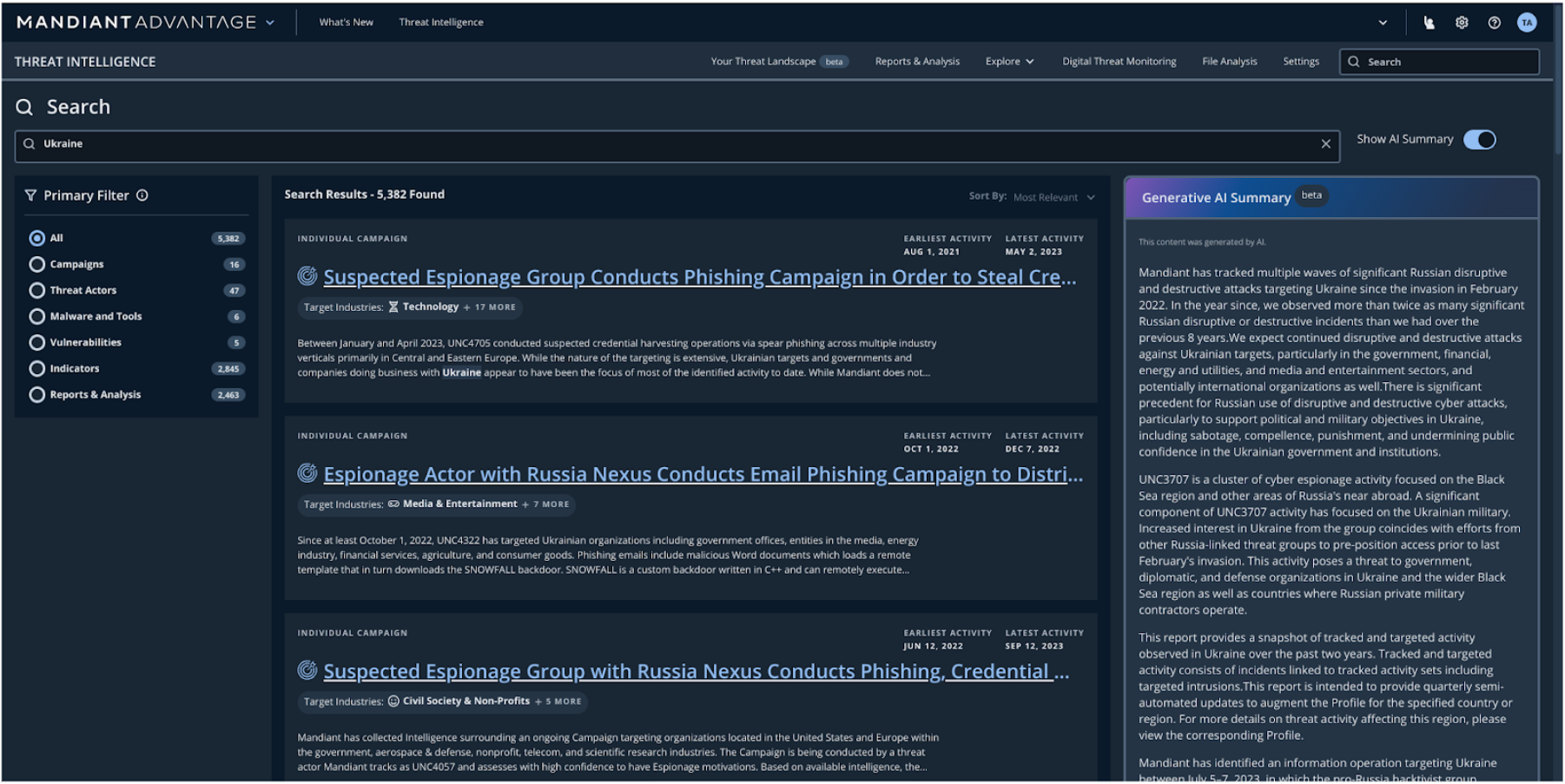This screenshot has width=1565, height=784.
Task: Open Digital Threat Monitoring
Action: tap(1119, 62)
